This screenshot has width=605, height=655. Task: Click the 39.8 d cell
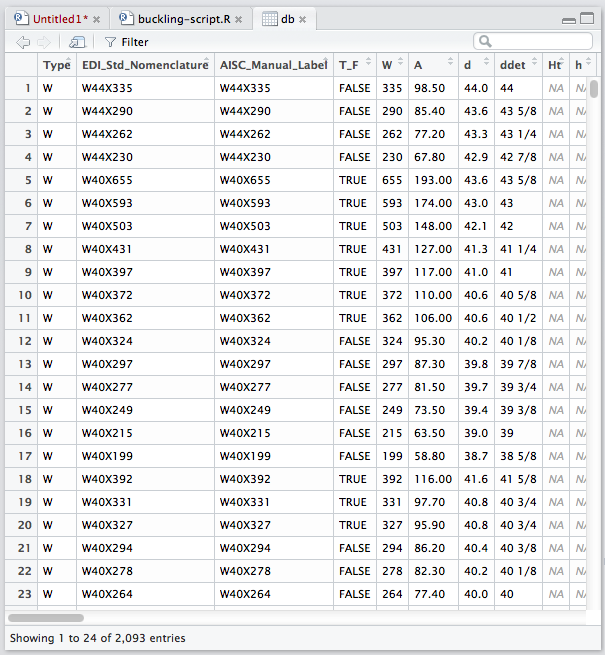point(476,364)
